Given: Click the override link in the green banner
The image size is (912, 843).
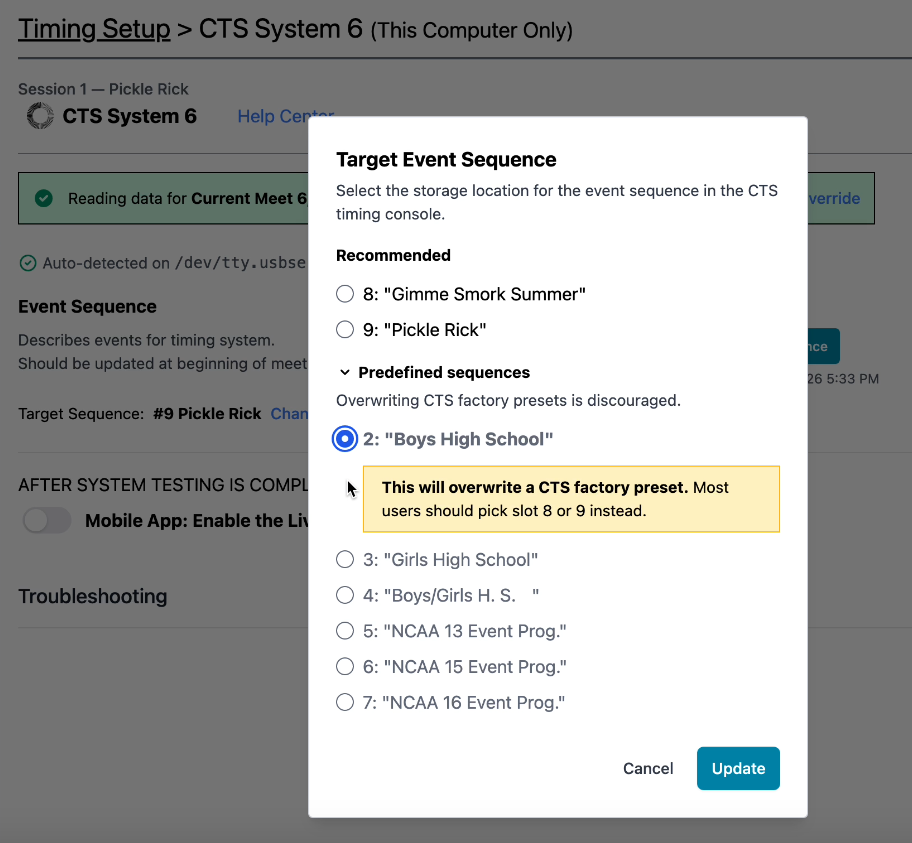Looking at the screenshot, I should click(x=833, y=198).
